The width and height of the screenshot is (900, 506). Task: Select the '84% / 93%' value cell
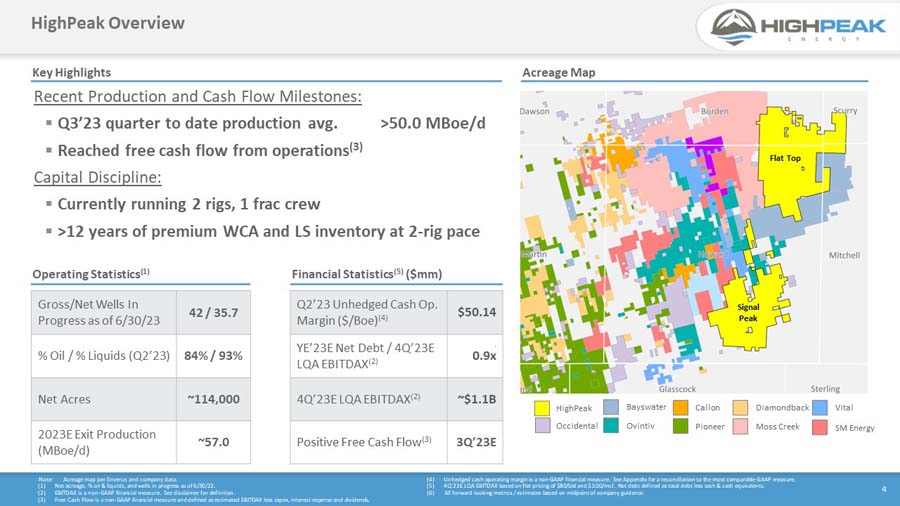[x=214, y=356]
